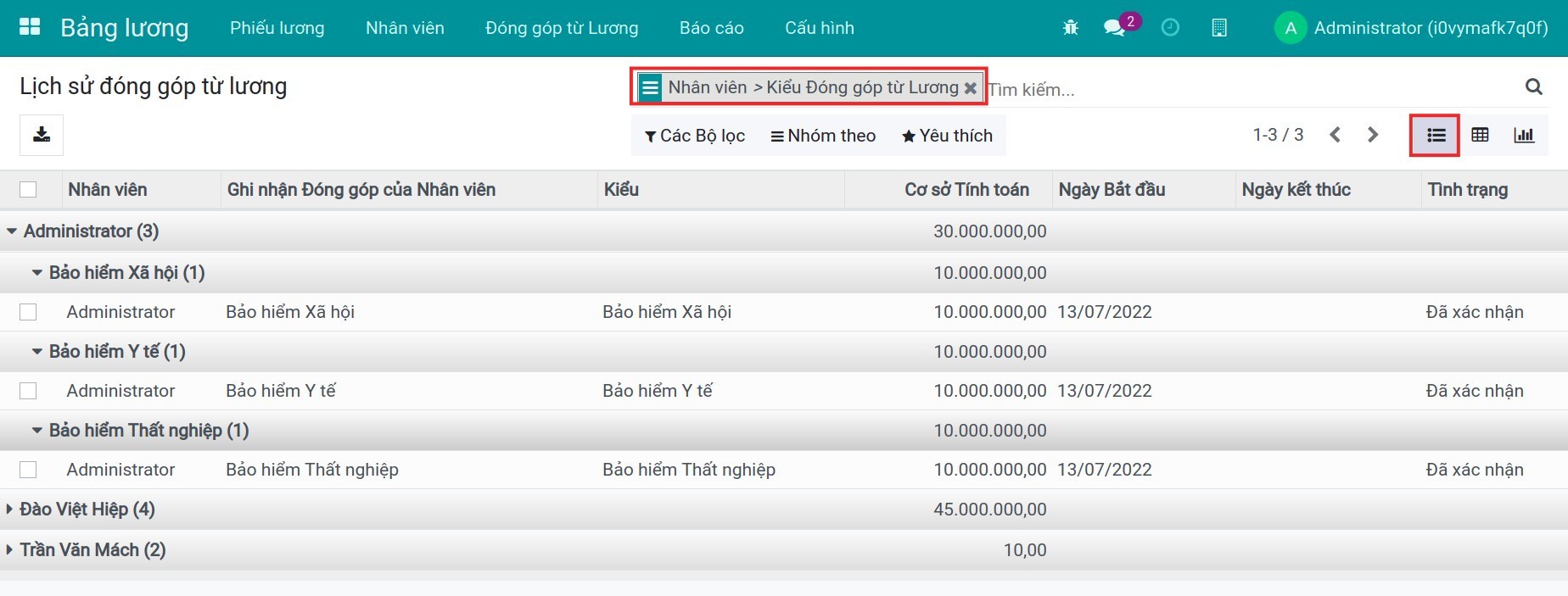Open the Nhóm theo dropdown
Viewport: 1568px width, 596px height.
point(822,136)
